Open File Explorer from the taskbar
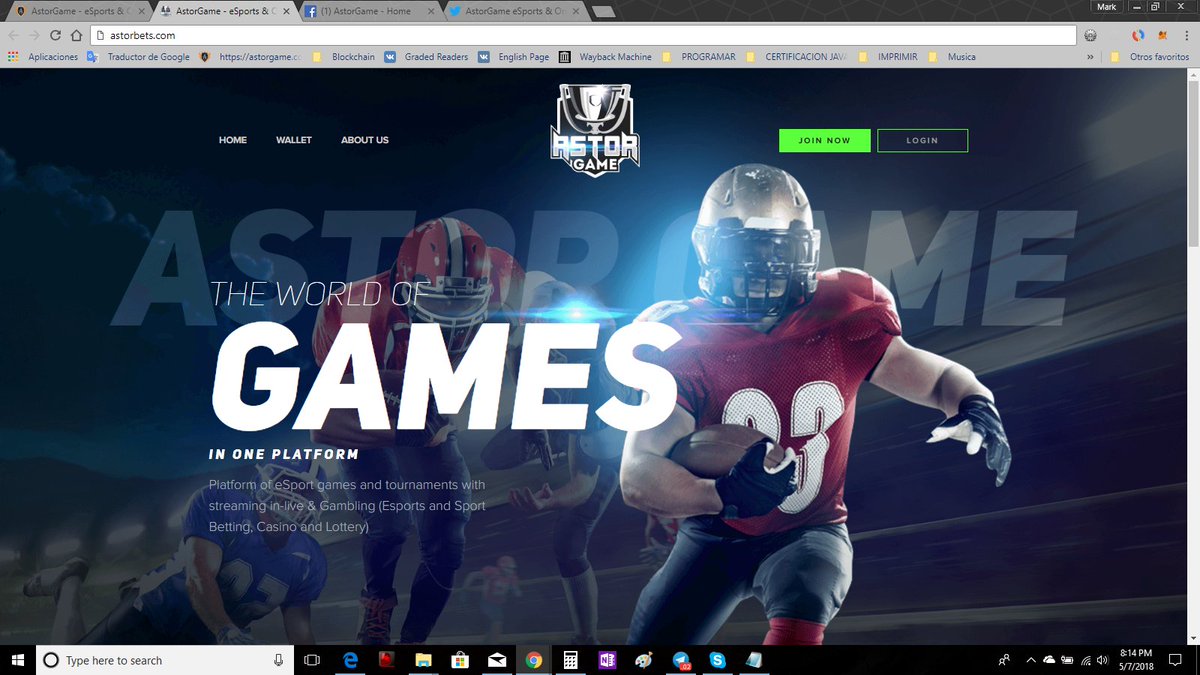1200x675 pixels. coord(424,660)
